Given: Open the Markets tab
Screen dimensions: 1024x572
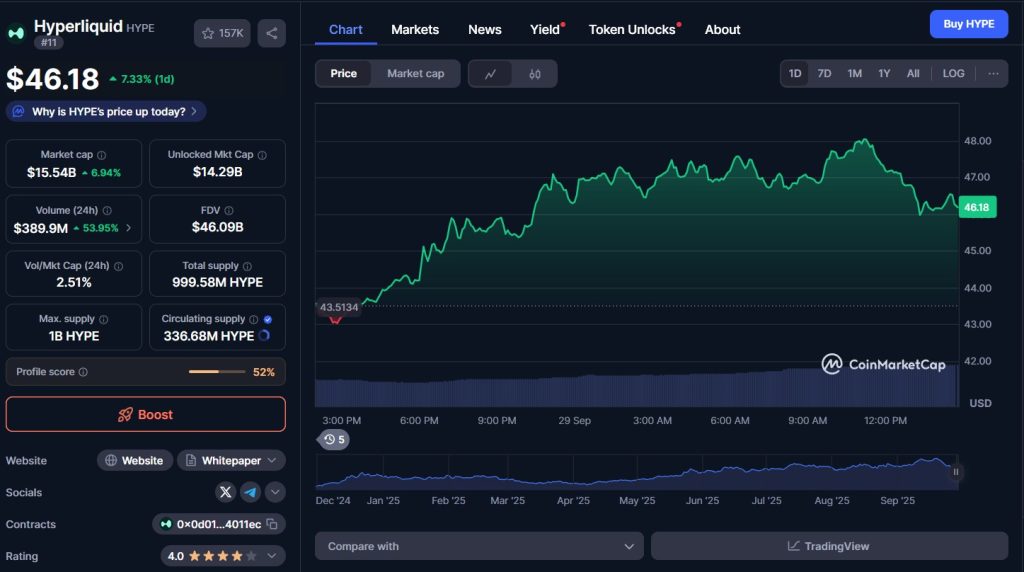Looking at the screenshot, I should pos(415,30).
